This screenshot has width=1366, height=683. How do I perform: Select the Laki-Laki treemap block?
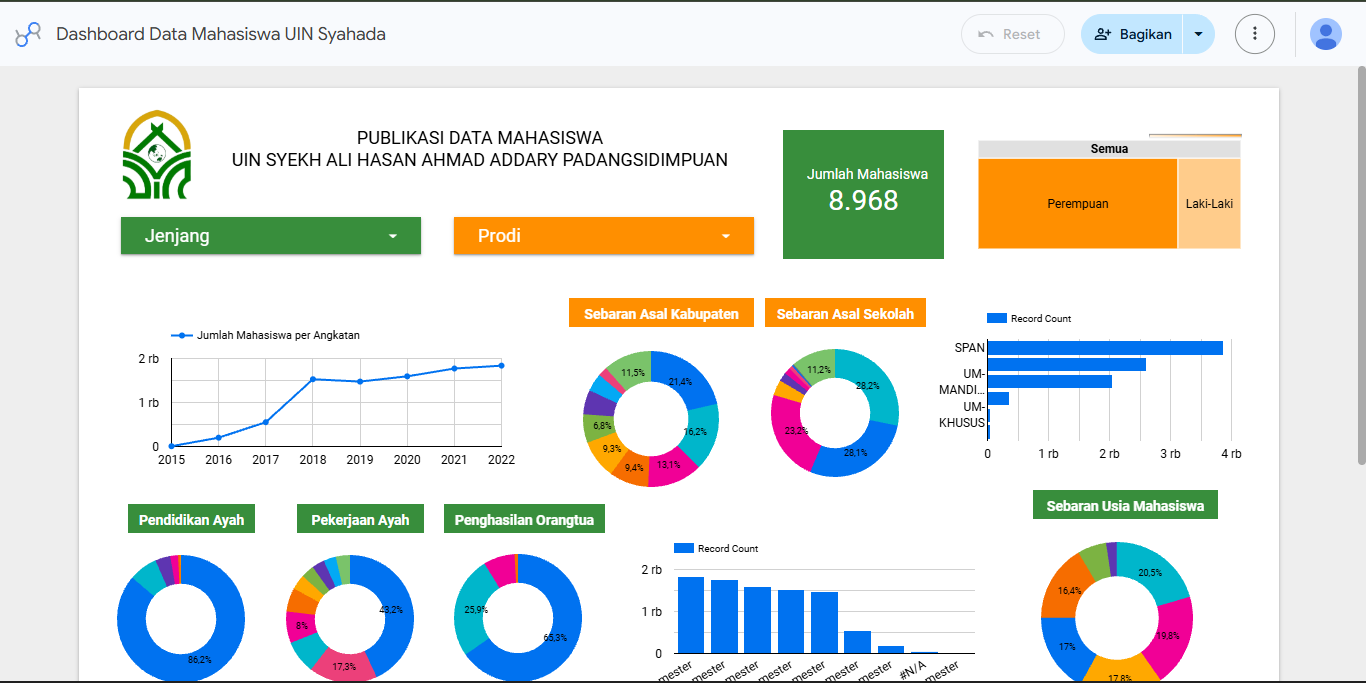coord(1209,204)
